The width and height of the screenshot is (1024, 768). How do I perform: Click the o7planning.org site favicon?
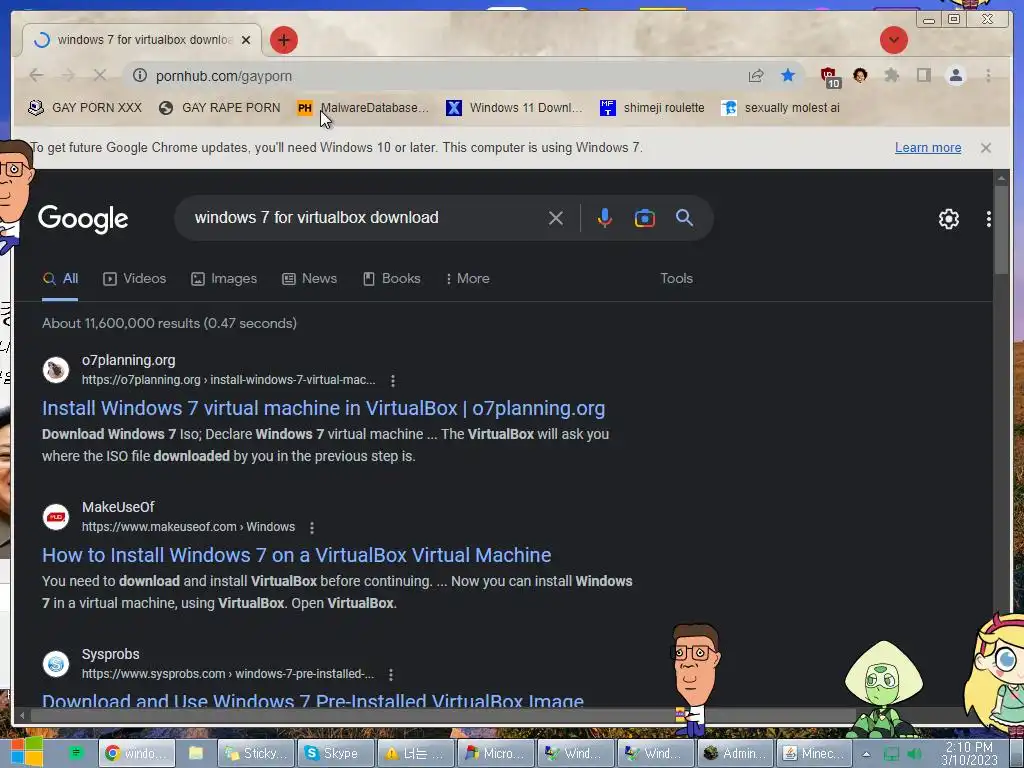56,370
